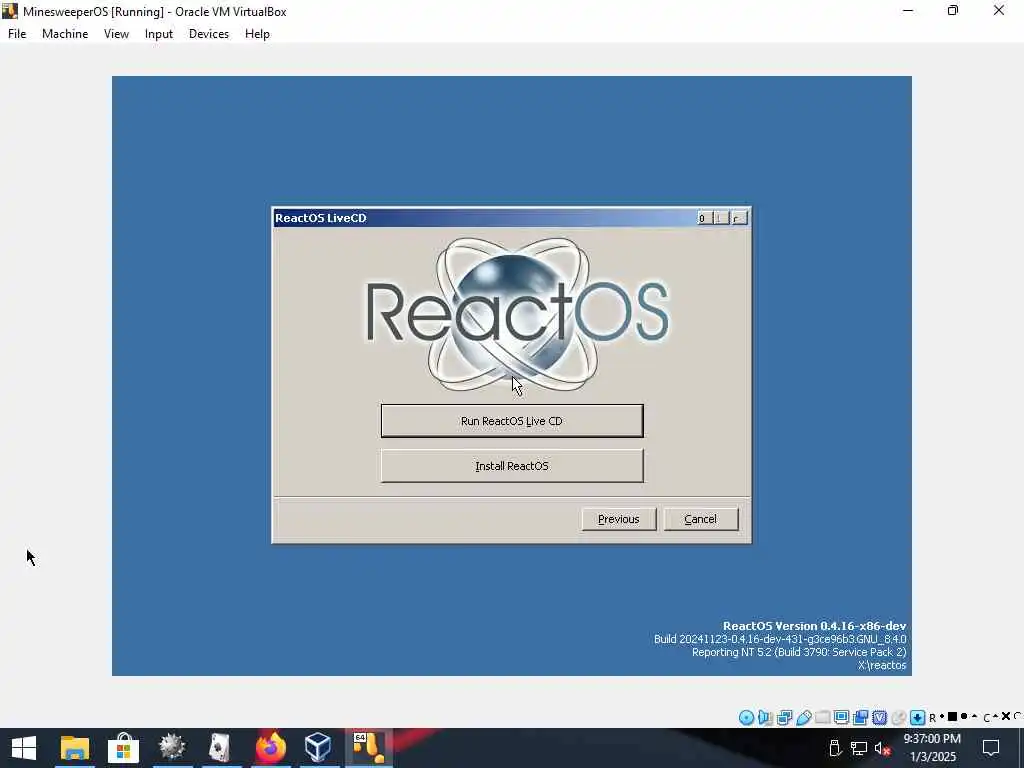The height and width of the screenshot is (768, 1024).
Task: Click the X:\reactos path text
Action: coord(882,665)
